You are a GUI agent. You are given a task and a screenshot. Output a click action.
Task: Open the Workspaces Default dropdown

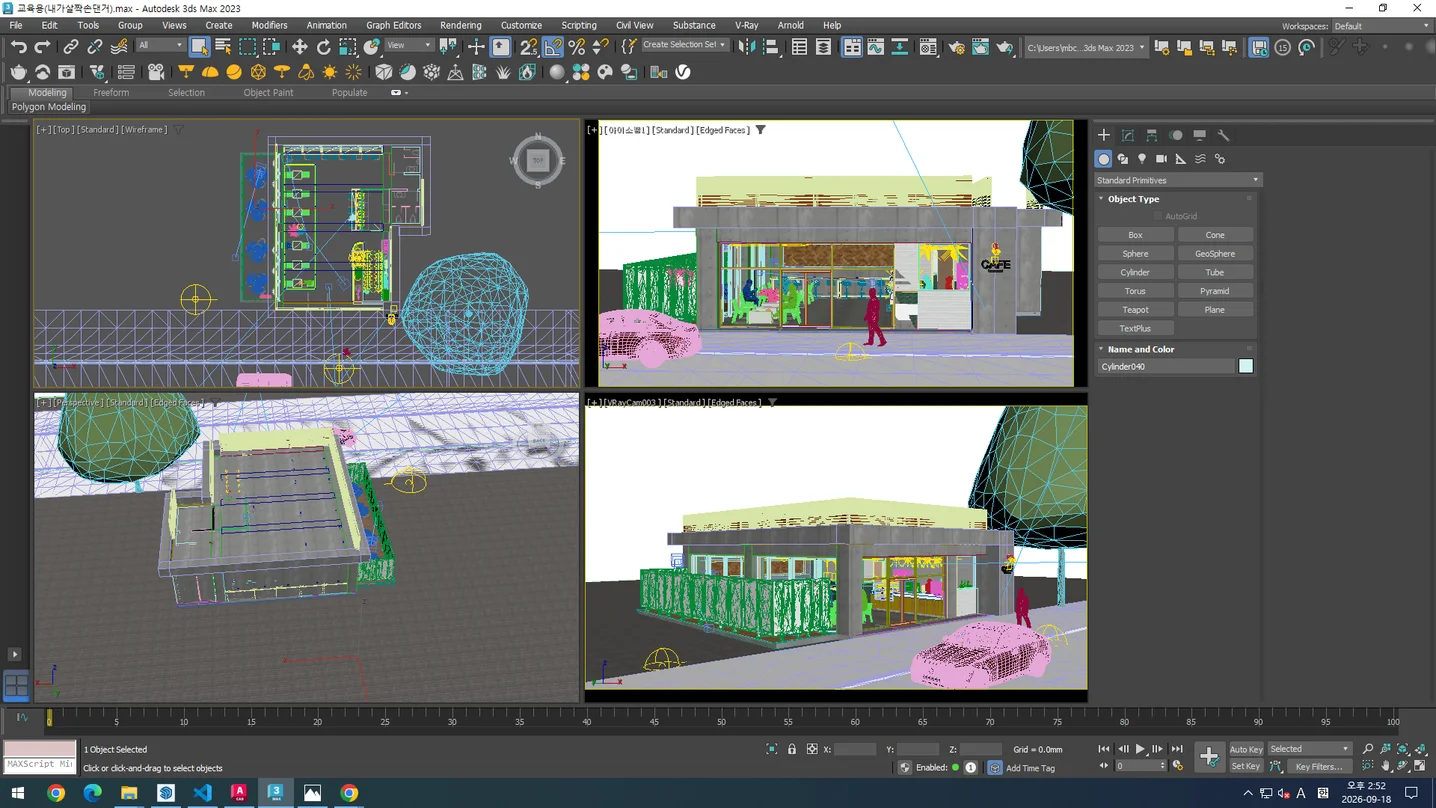(1382, 26)
